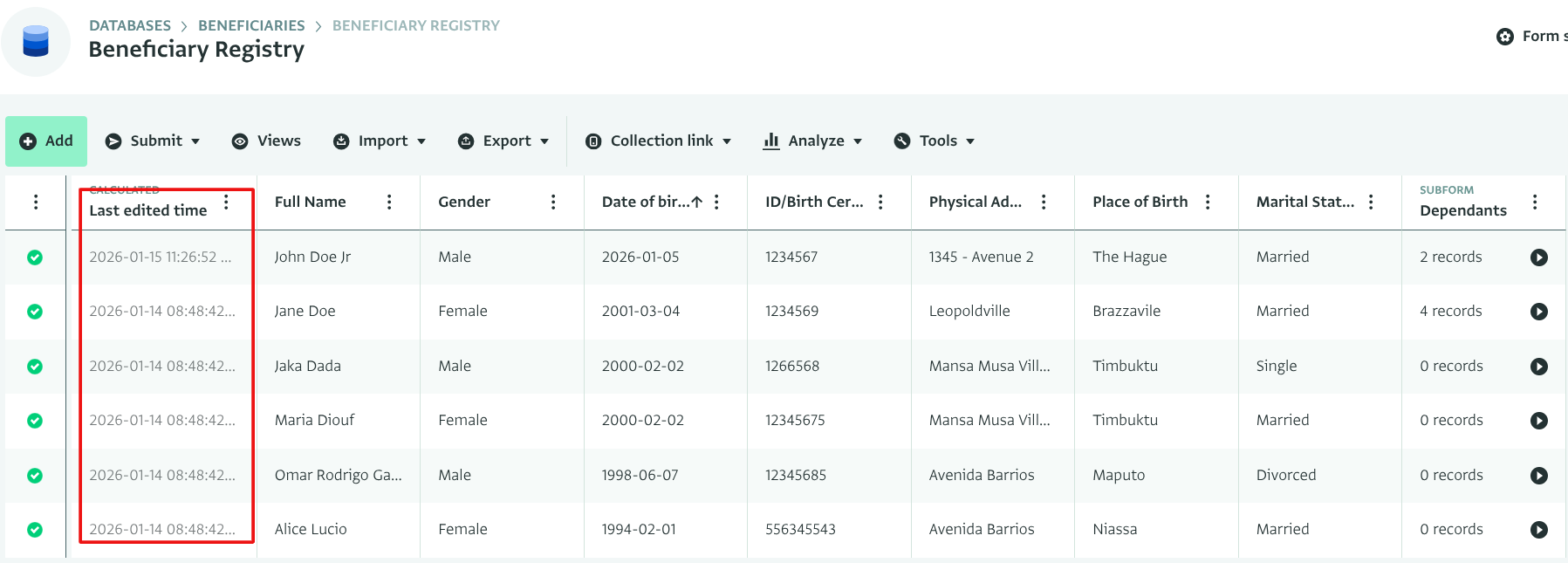Open Dependants records for John Doe Jr

click(1538, 257)
